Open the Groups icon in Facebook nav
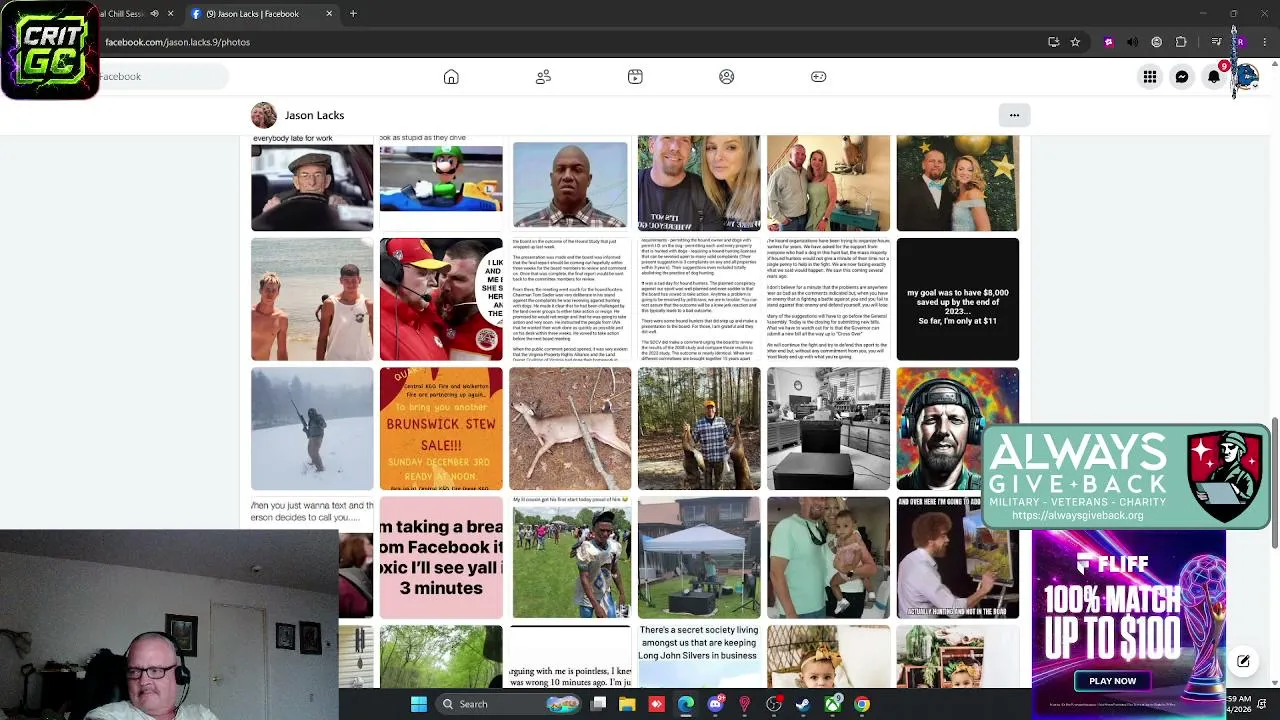 727,77
